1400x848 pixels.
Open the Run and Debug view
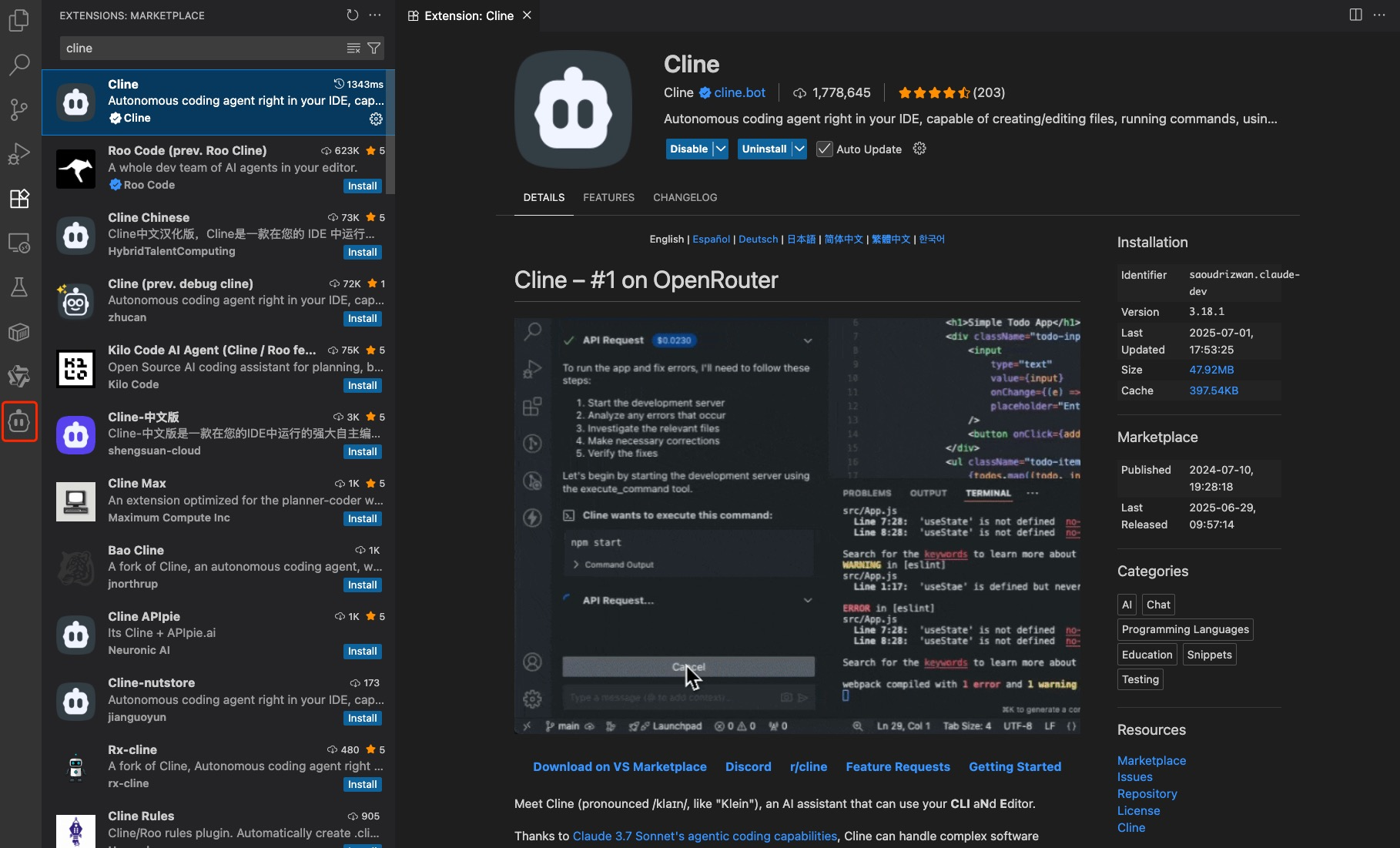(x=19, y=154)
